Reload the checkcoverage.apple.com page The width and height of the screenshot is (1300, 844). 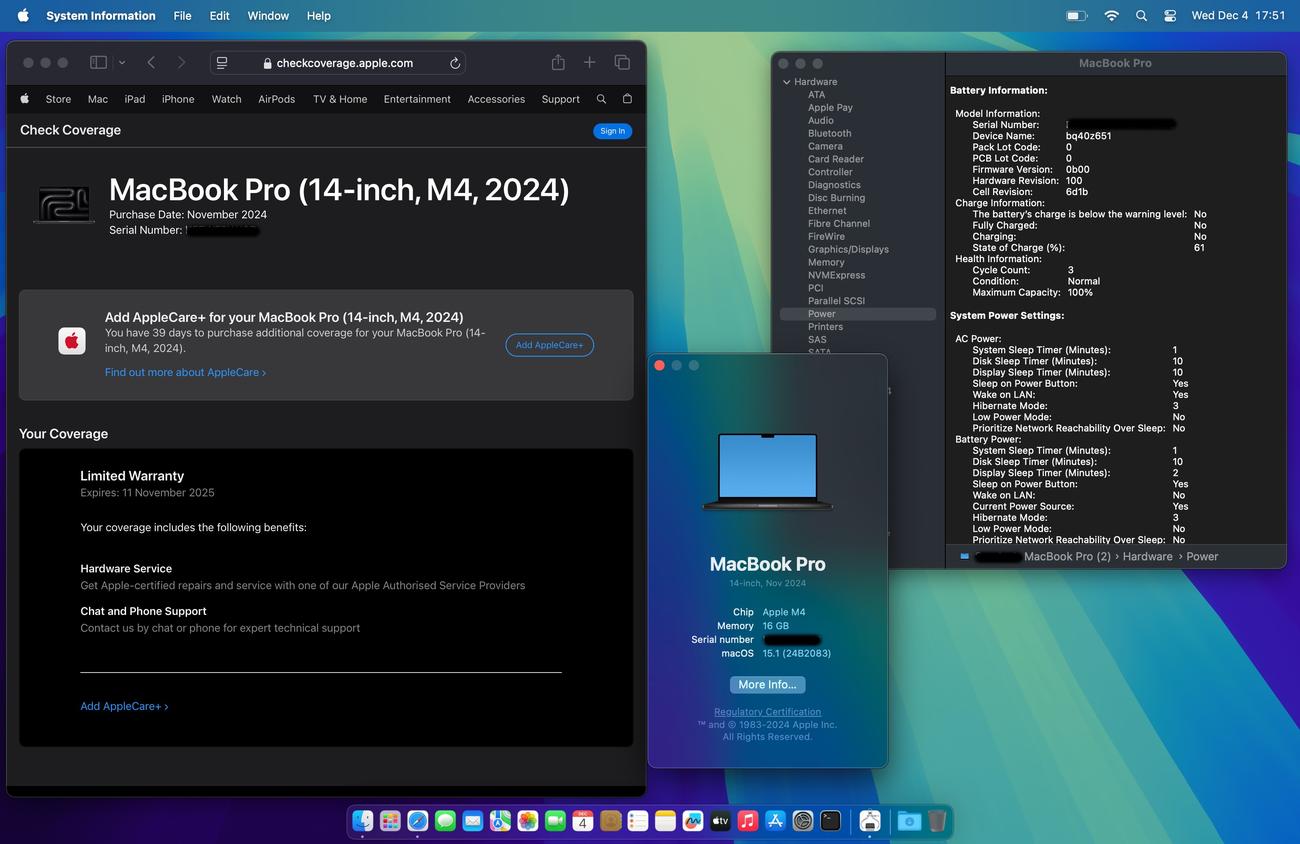click(455, 63)
